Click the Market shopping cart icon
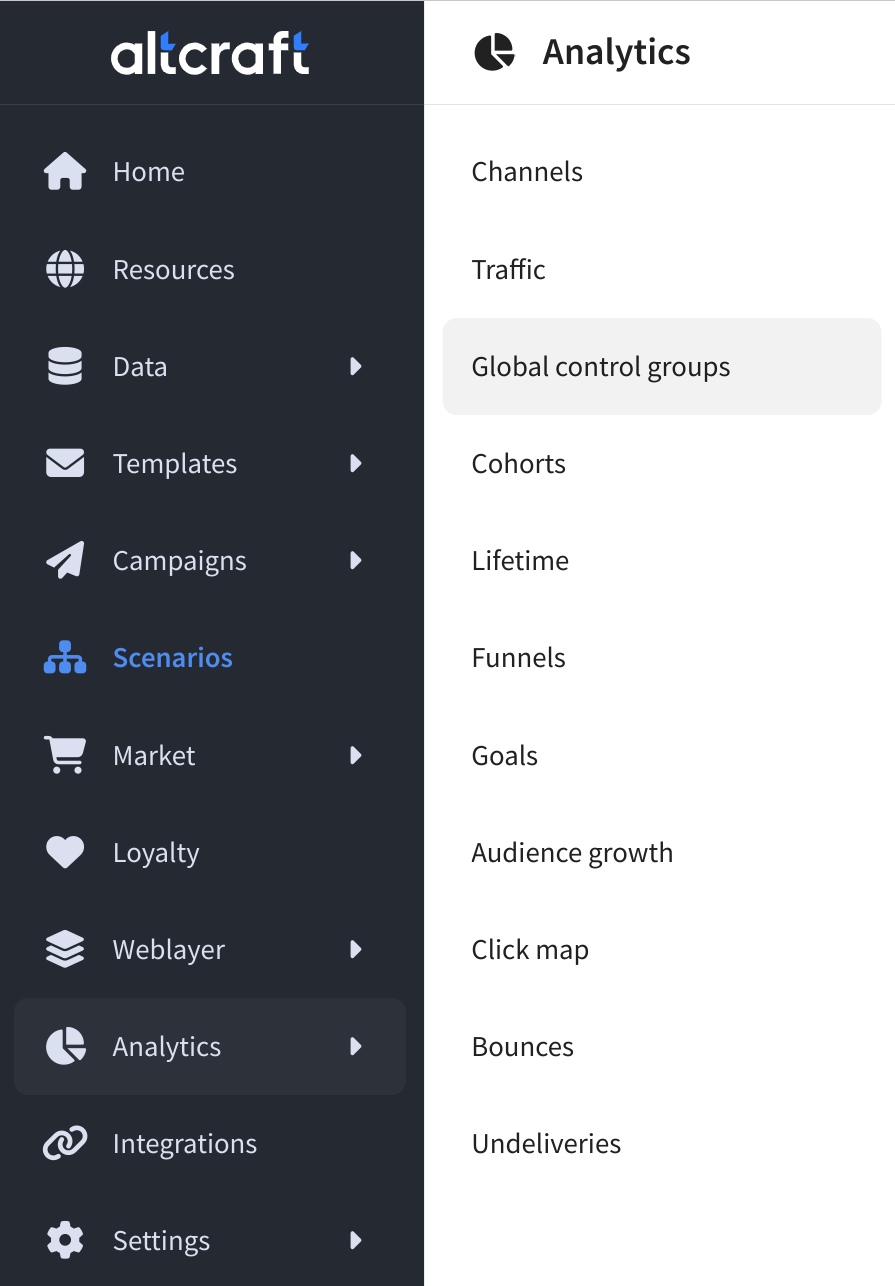This screenshot has height=1286, width=895. pos(65,755)
